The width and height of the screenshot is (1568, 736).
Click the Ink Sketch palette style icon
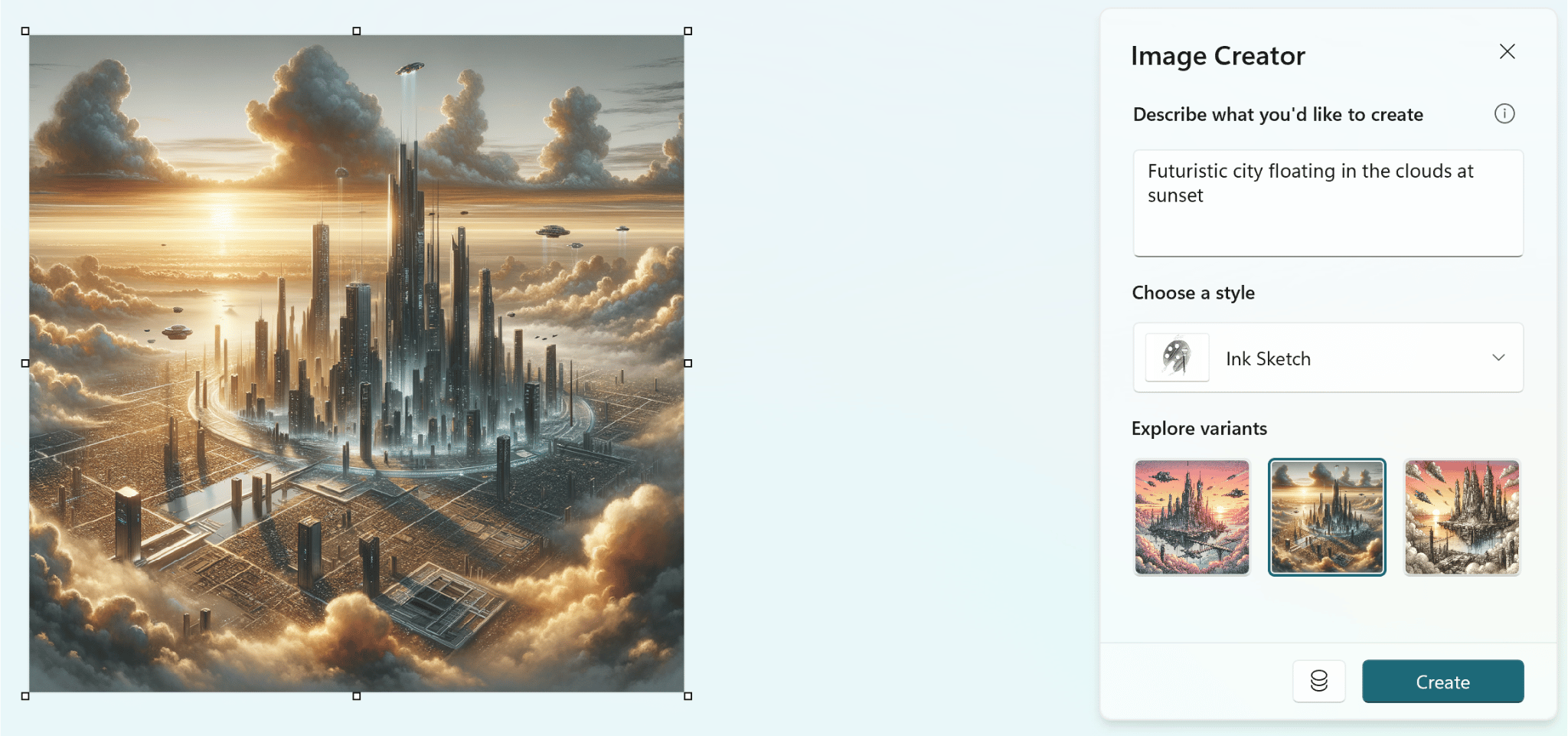(1177, 358)
